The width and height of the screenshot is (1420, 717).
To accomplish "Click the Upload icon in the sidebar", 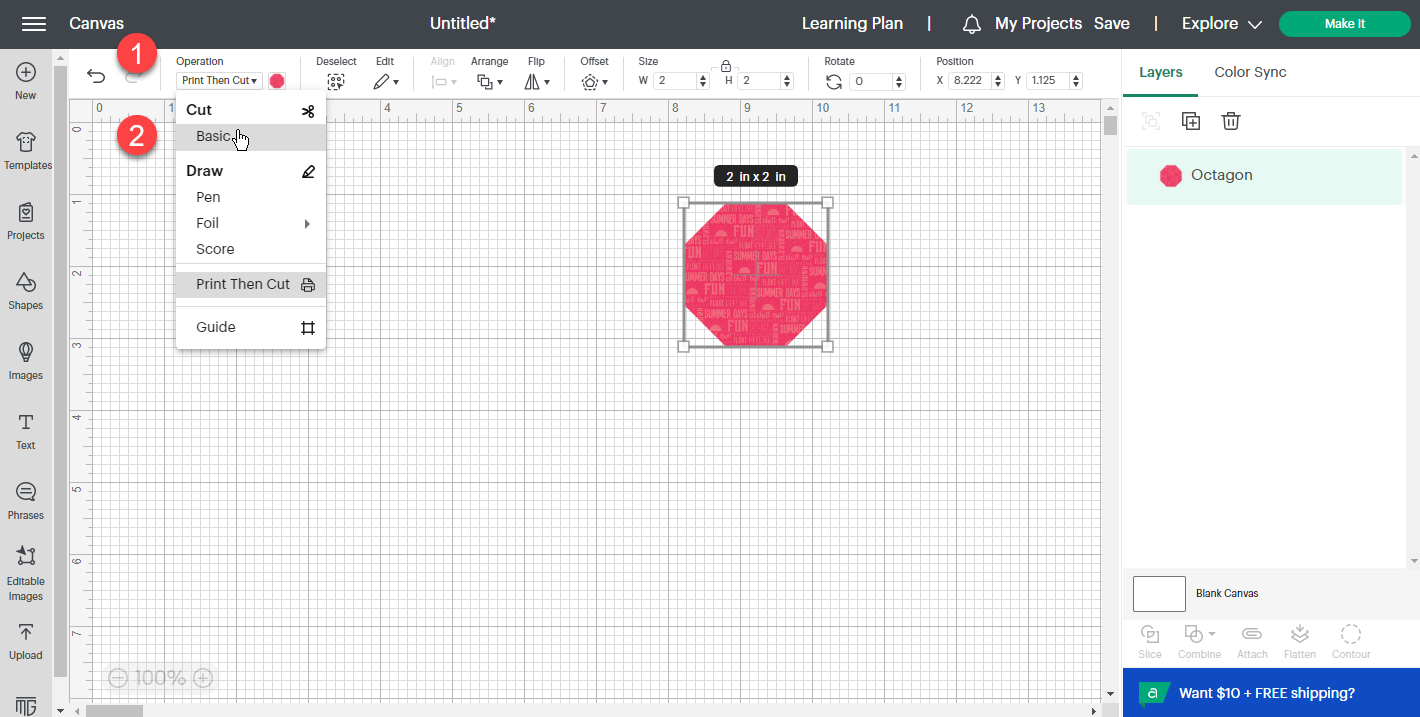I will [x=25, y=640].
